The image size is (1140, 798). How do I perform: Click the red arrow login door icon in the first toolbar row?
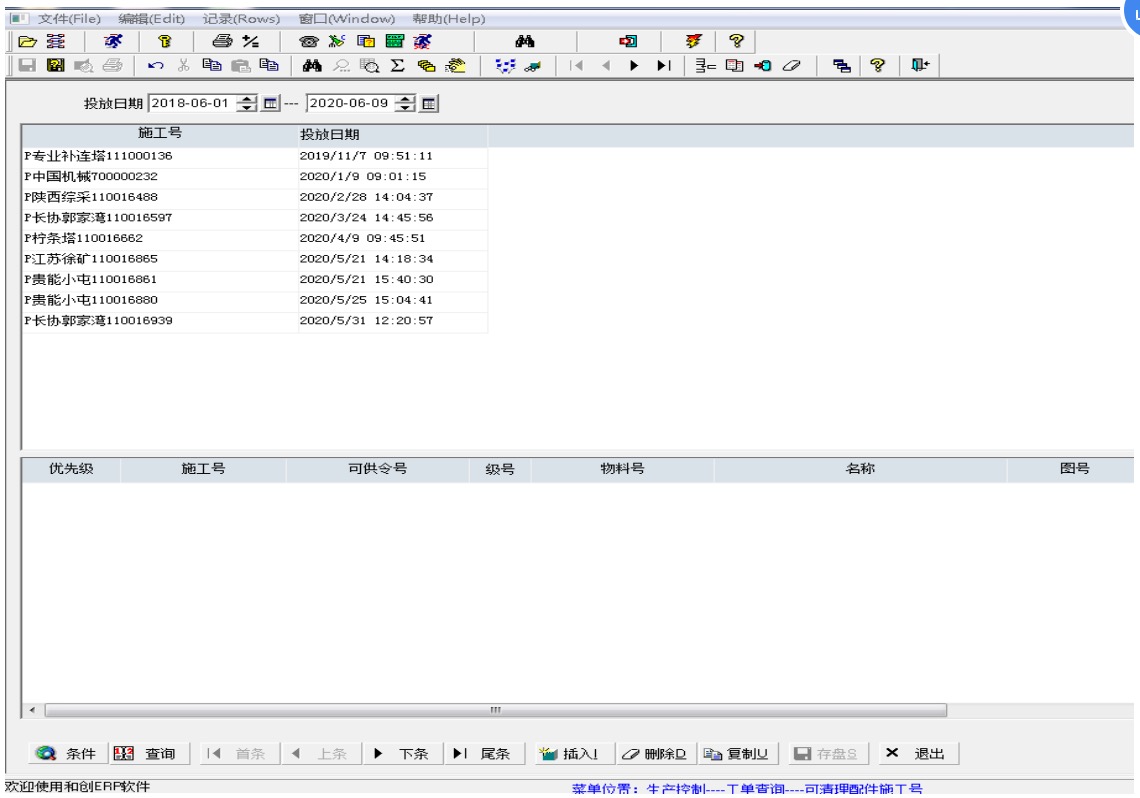click(x=628, y=41)
